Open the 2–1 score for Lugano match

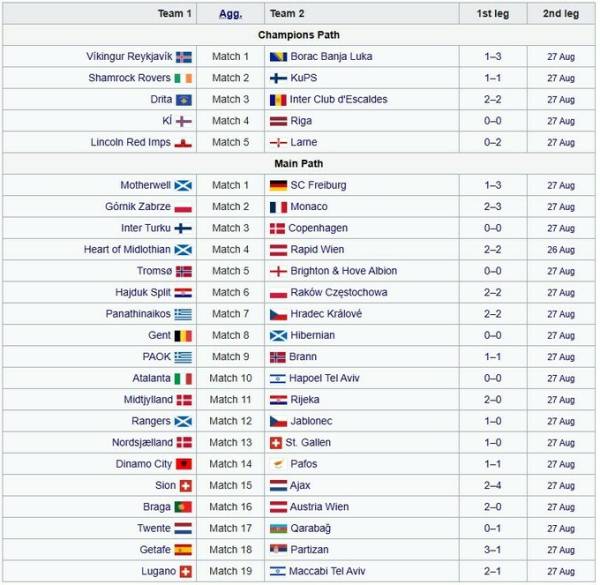[x=492, y=571]
